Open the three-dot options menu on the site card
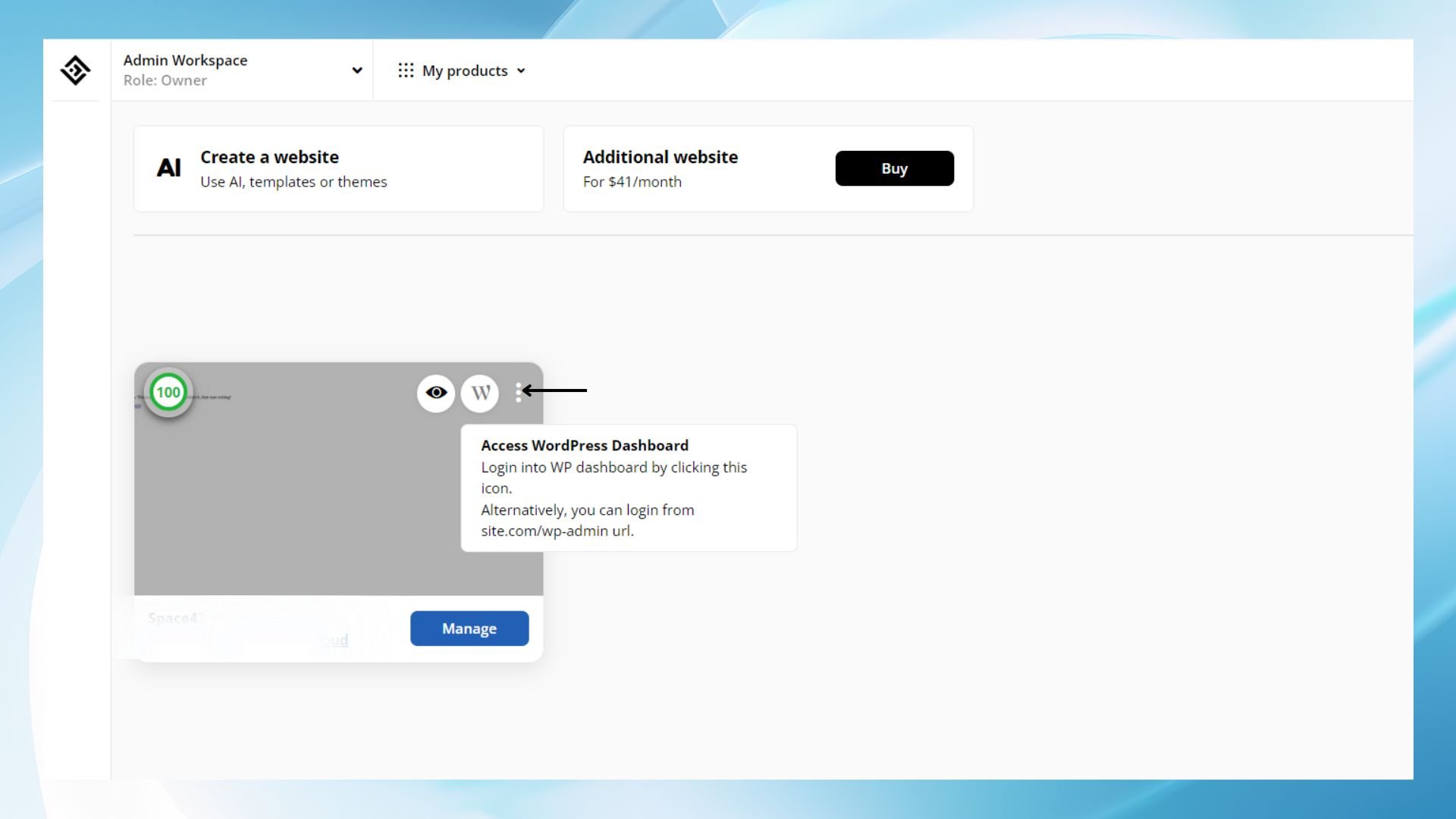 pyautogui.click(x=519, y=393)
